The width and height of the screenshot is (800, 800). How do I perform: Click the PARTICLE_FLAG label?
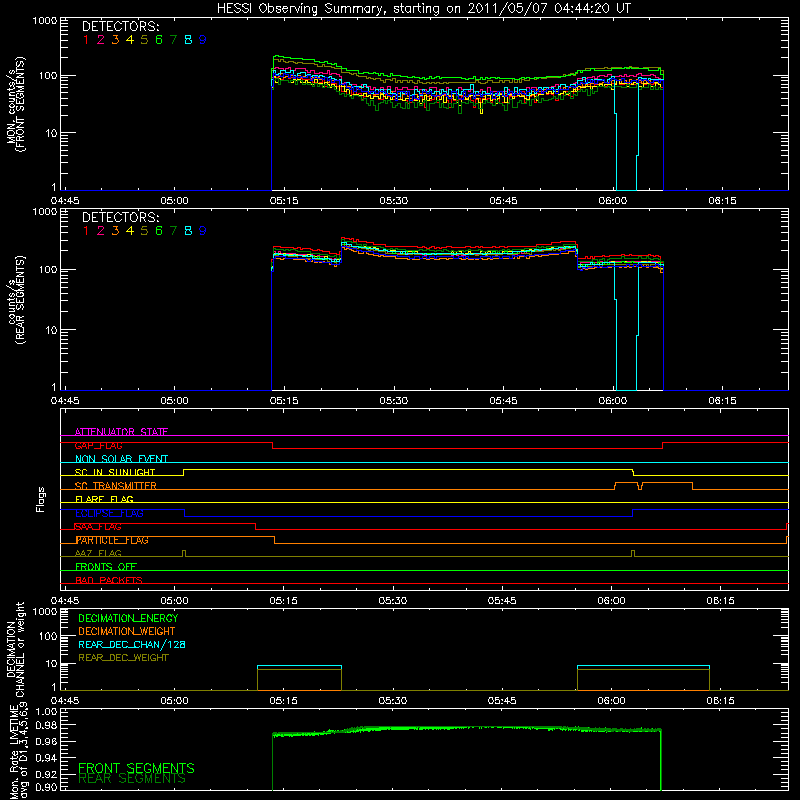pyautogui.click(x=112, y=540)
